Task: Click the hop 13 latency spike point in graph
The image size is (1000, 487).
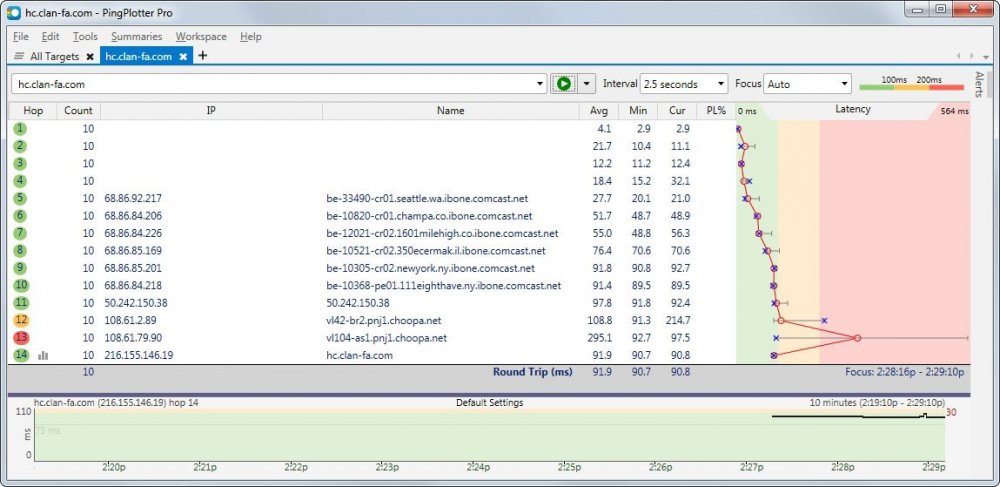Action: pos(857,338)
